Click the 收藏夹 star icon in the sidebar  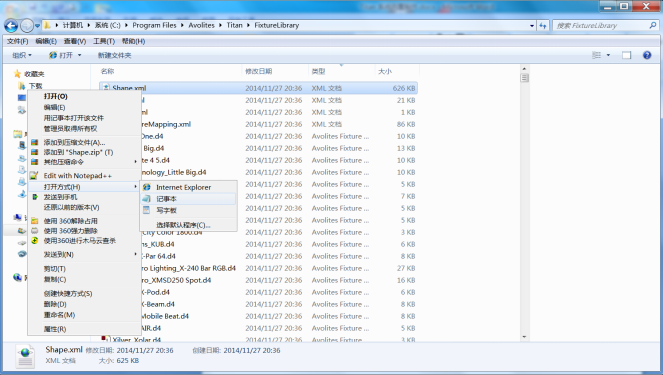pos(17,74)
